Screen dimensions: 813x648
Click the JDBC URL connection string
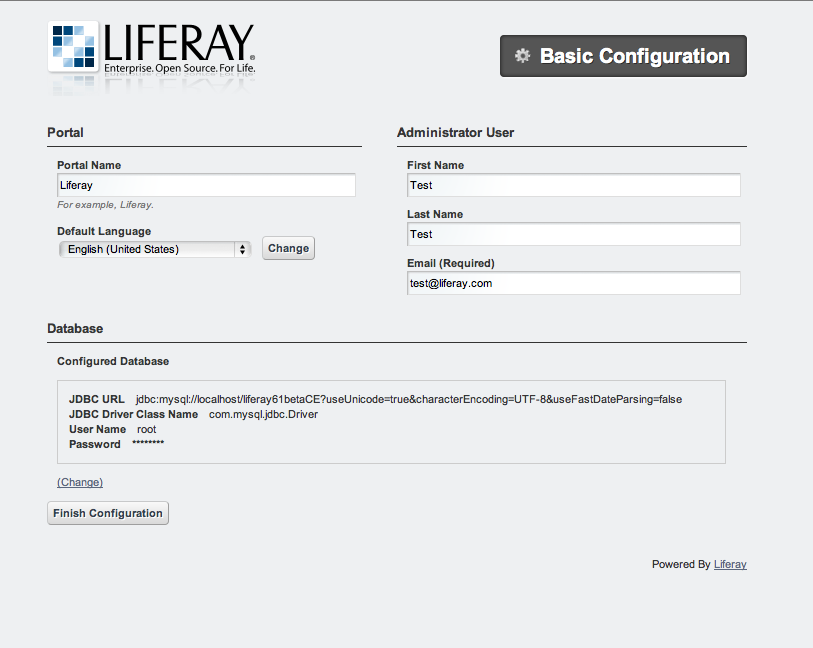[x=408, y=399]
